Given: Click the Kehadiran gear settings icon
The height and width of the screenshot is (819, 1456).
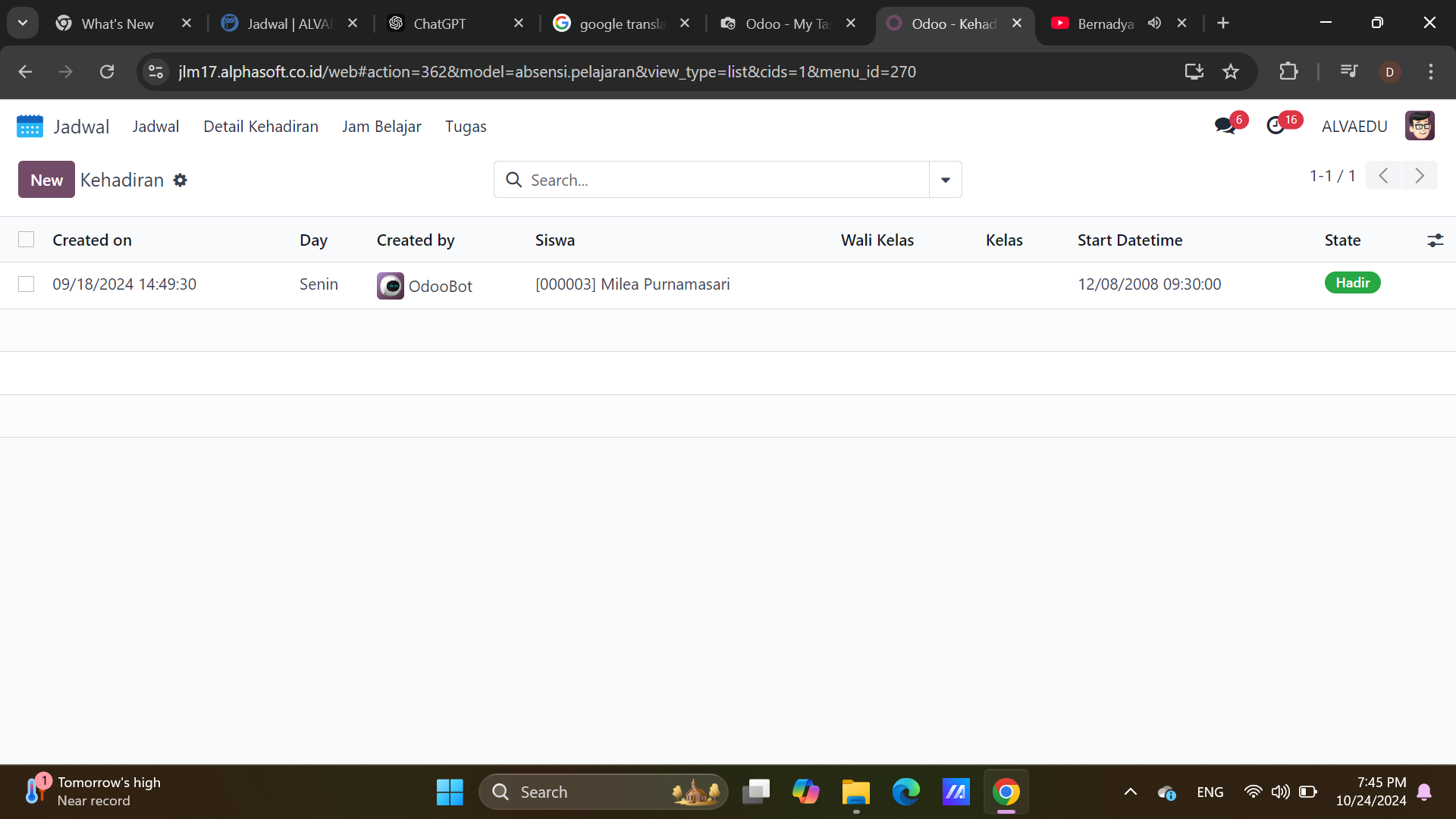Looking at the screenshot, I should point(180,180).
